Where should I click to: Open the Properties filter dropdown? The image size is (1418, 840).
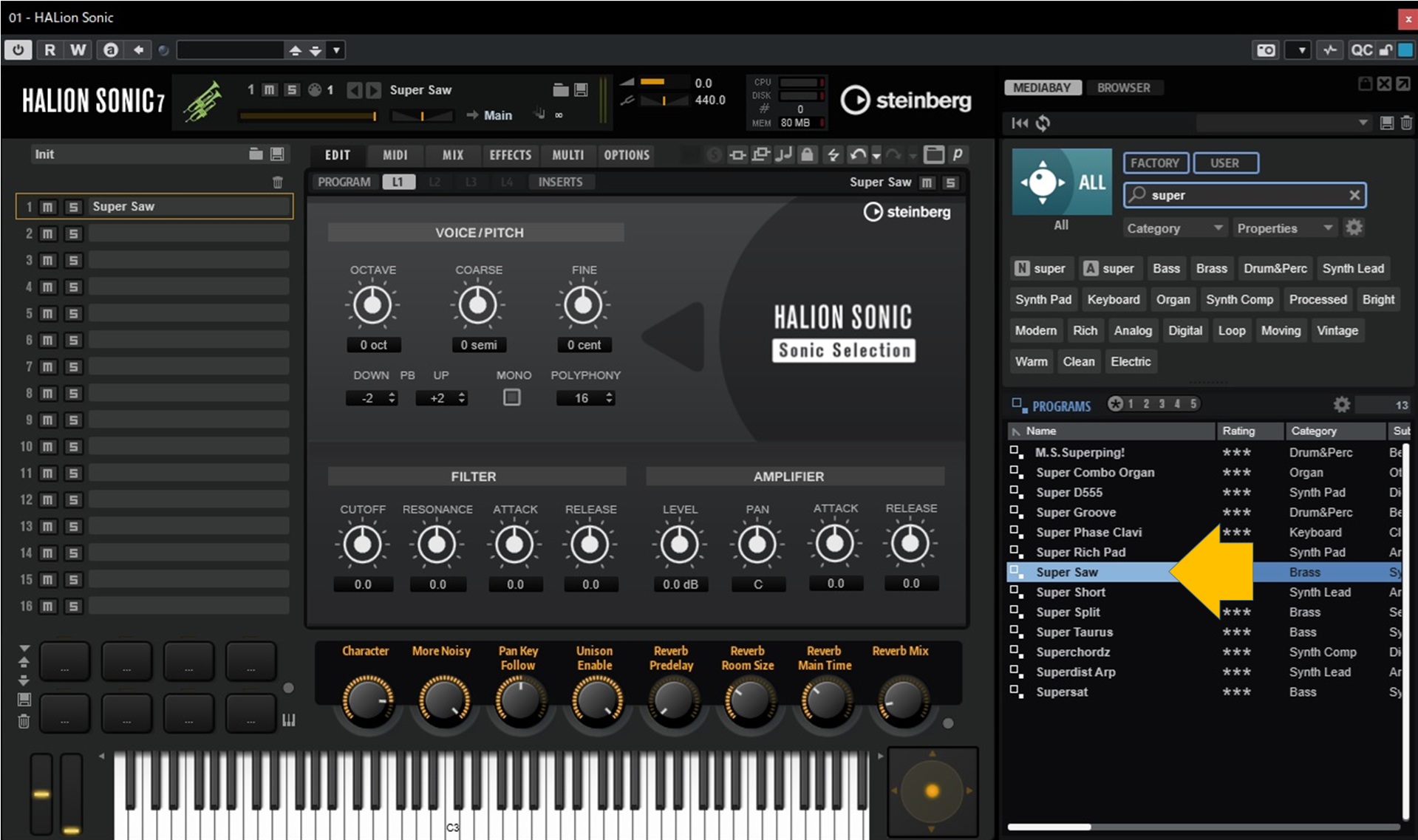tap(1284, 228)
